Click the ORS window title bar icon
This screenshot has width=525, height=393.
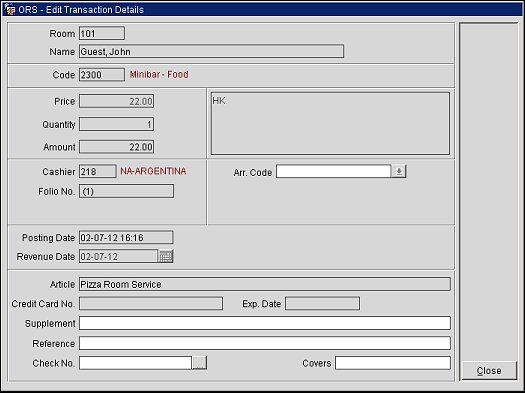coord(10,10)
